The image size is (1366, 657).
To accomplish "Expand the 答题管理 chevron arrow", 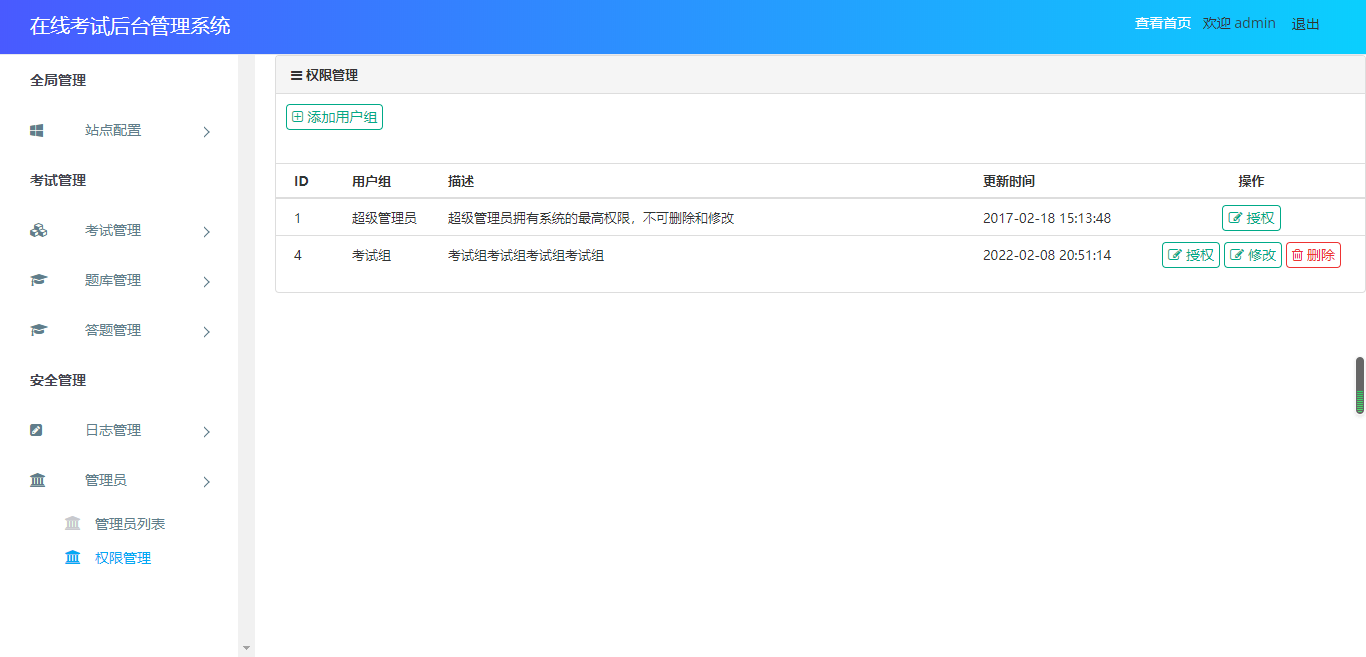I will click(x=207, y=331).
